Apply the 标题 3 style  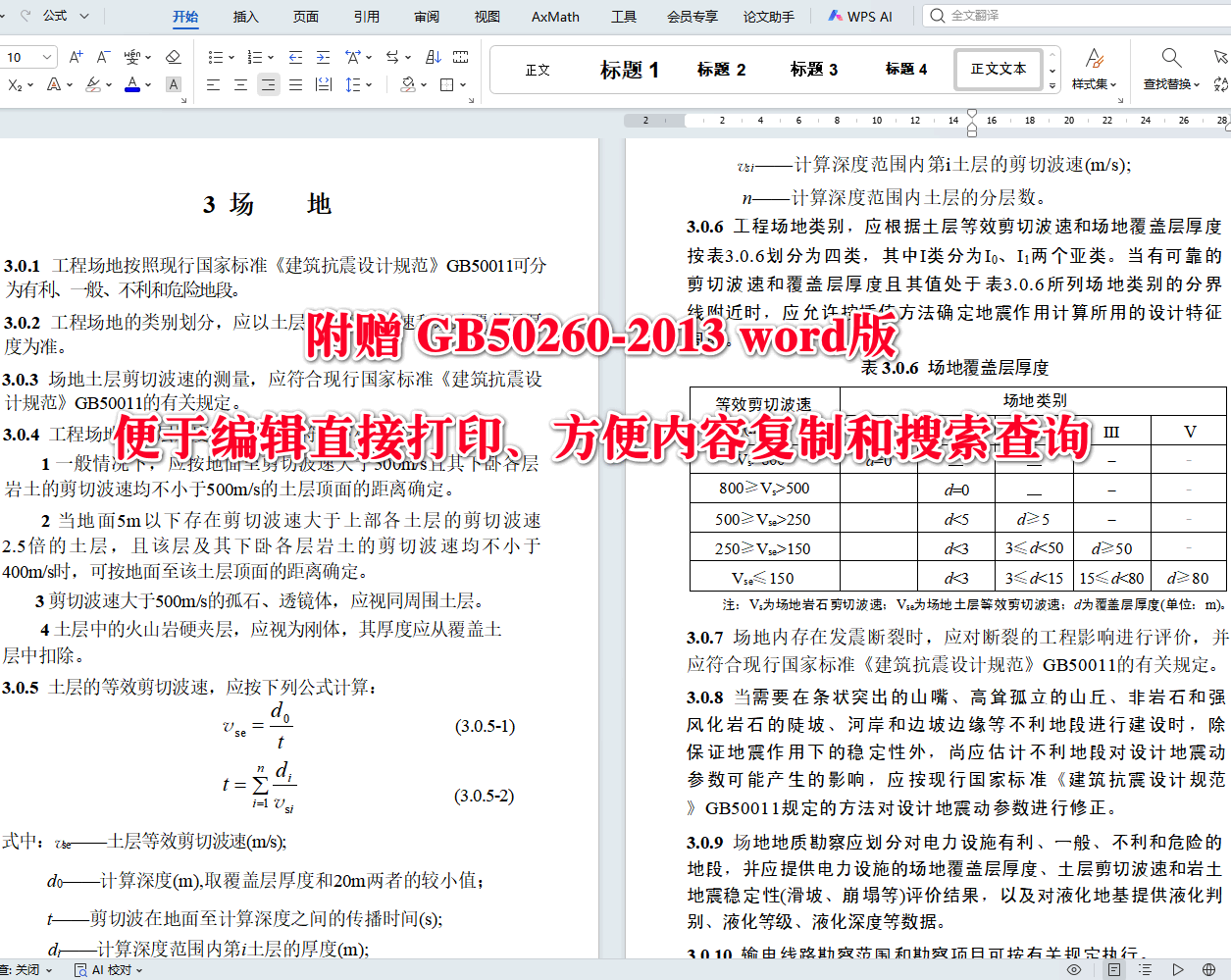click(814, 70)
